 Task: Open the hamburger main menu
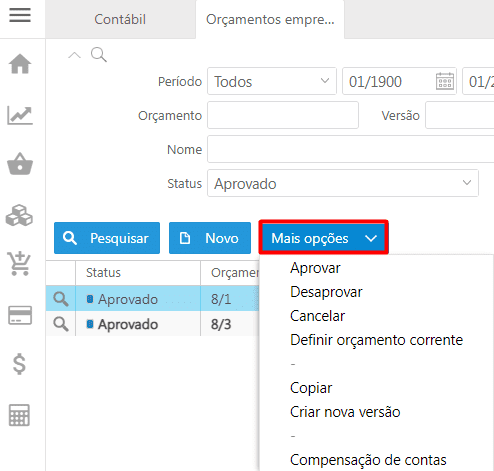[20, 15]
